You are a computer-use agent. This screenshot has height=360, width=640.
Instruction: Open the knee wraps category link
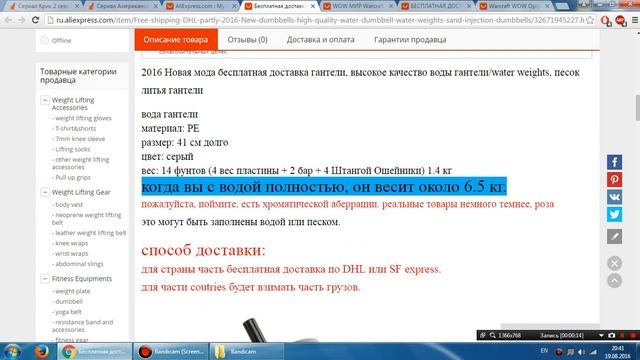click(71, 243)
